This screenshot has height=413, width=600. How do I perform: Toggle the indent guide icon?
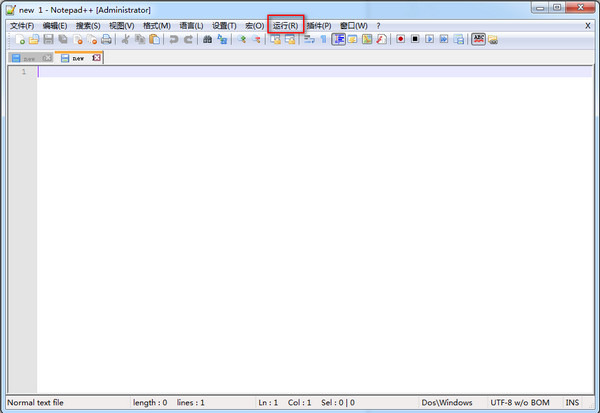pos(338,39)
